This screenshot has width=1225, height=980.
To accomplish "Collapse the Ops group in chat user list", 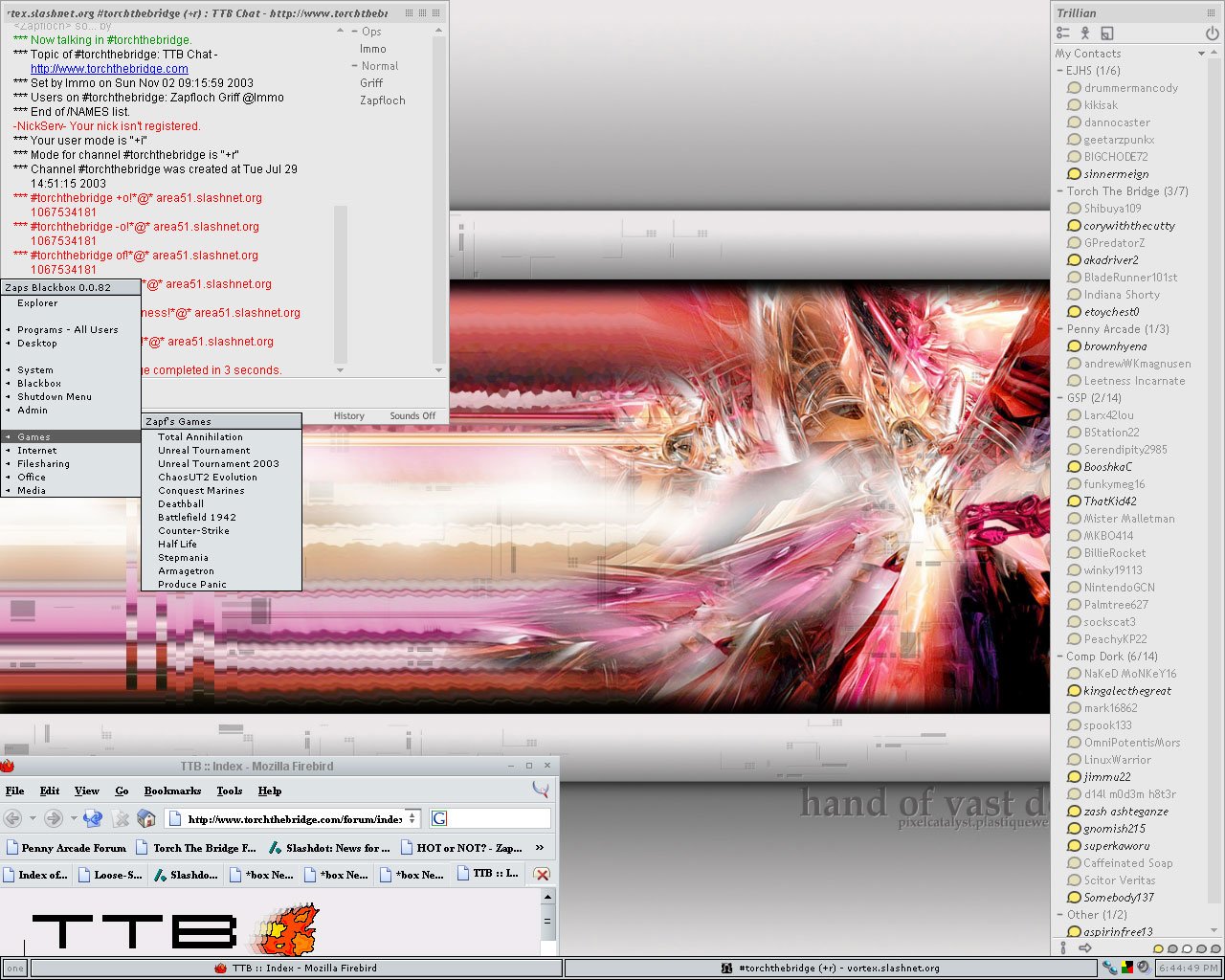I will pos(354,32).
